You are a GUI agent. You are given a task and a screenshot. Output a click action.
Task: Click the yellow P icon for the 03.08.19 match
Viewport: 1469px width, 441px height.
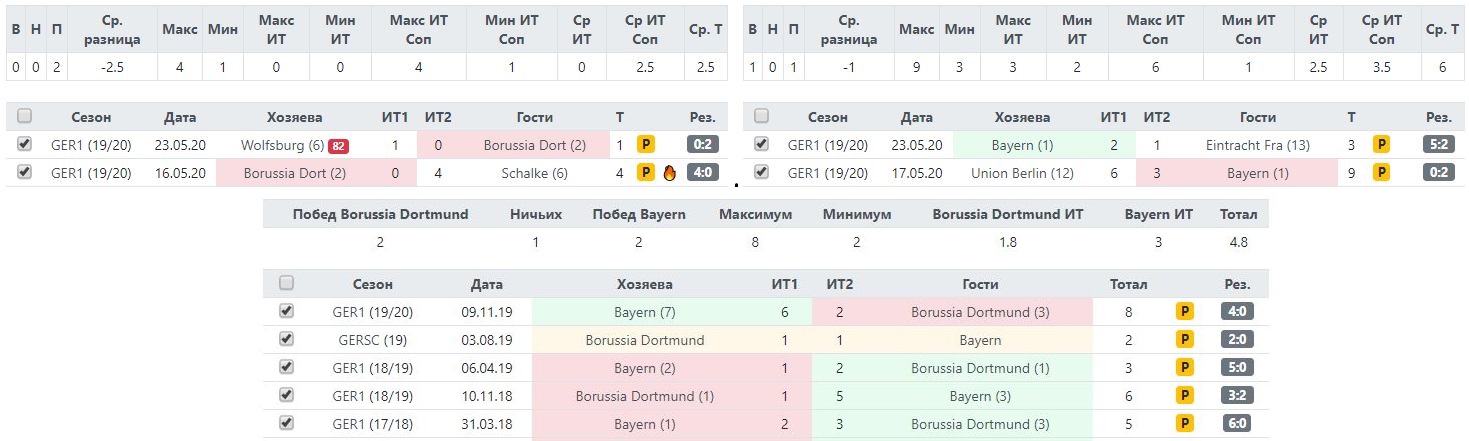click(x=1185, y=340)
